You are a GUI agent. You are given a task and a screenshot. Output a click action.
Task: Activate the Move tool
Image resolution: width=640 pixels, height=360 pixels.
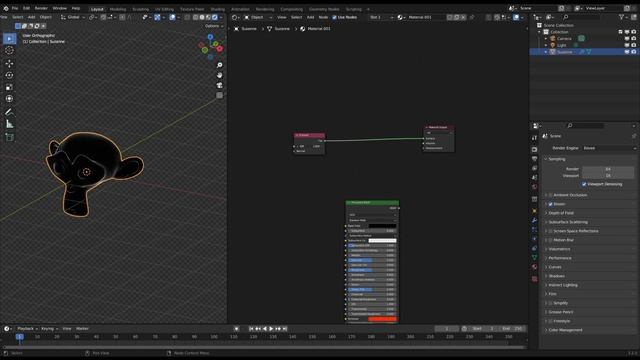(x=9, y=63)
